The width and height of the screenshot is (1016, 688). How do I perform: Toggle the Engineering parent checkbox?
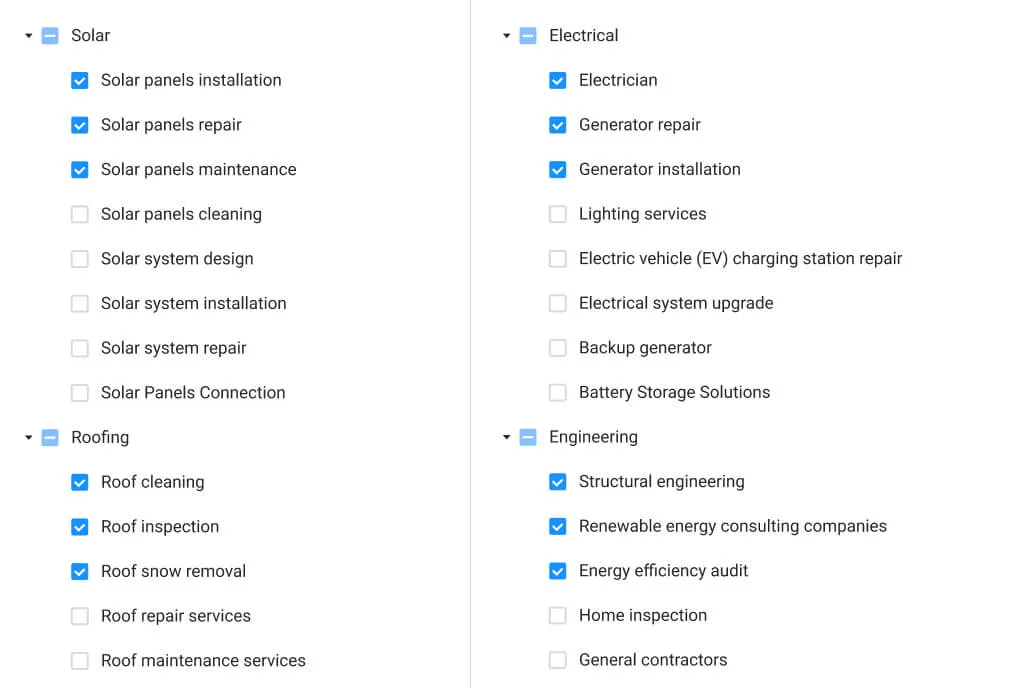pos(528,438)
